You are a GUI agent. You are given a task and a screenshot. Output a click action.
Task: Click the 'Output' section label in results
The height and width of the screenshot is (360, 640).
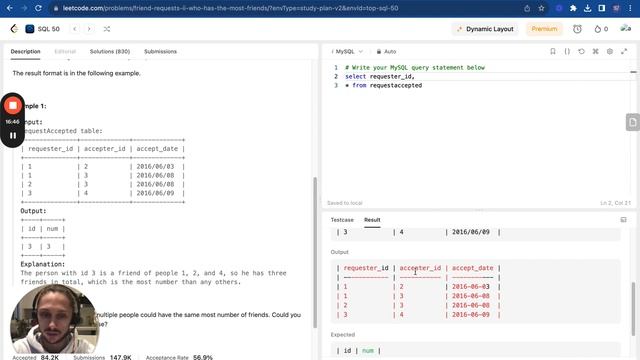(x=340, y=252)
